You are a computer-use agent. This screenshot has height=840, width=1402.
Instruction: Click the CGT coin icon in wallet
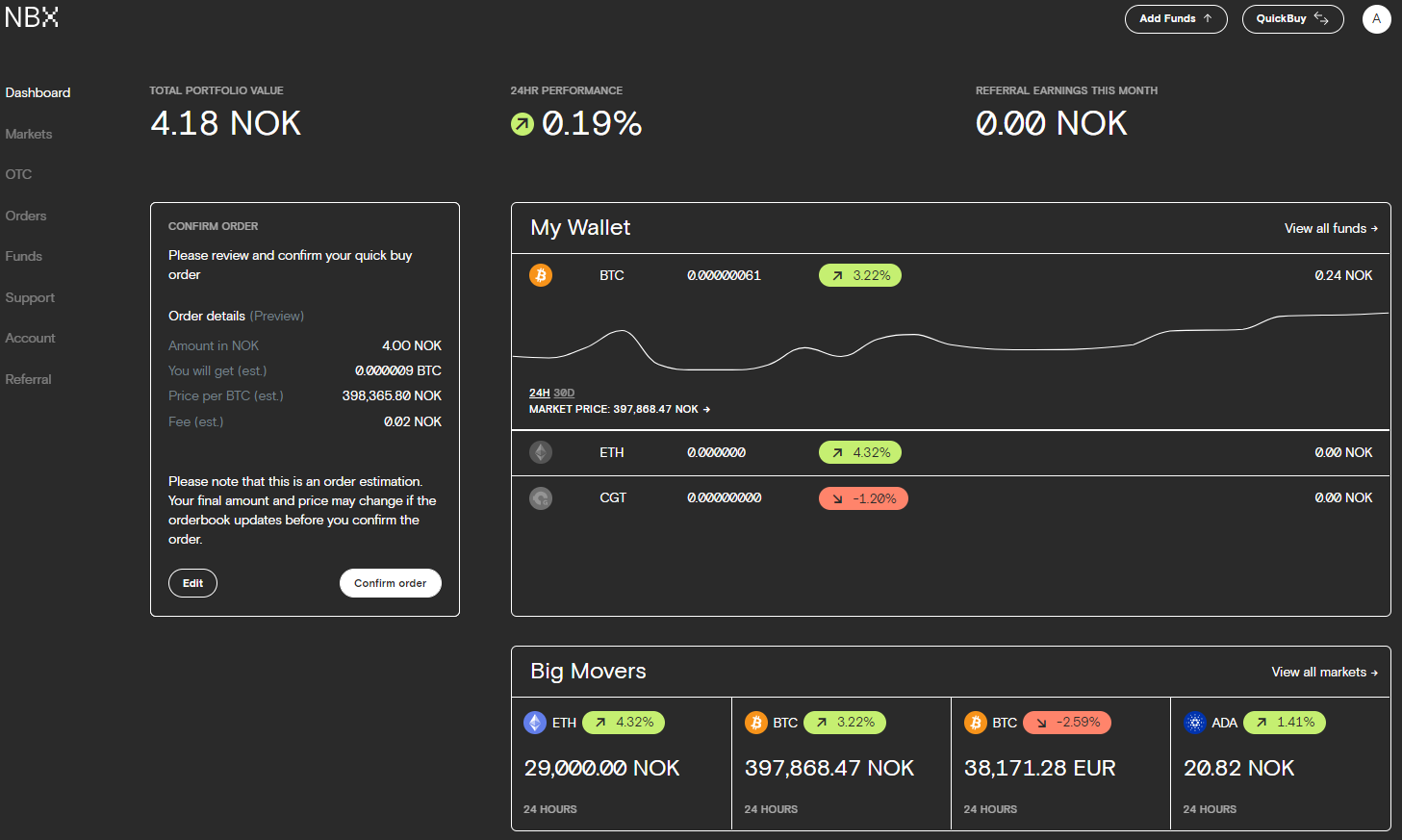pos(541,498)
